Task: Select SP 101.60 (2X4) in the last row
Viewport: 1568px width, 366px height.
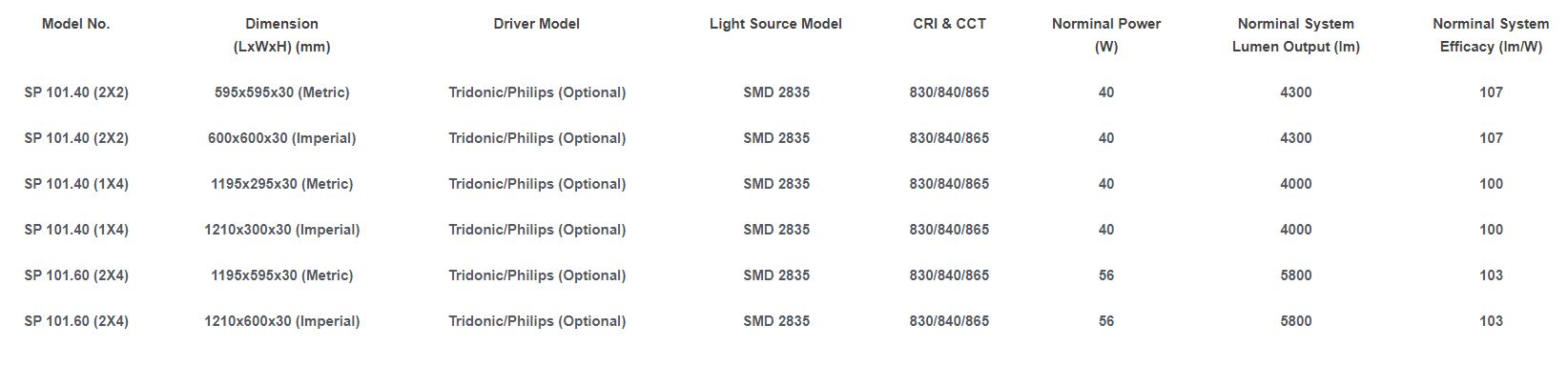Action: pos(76,321)
